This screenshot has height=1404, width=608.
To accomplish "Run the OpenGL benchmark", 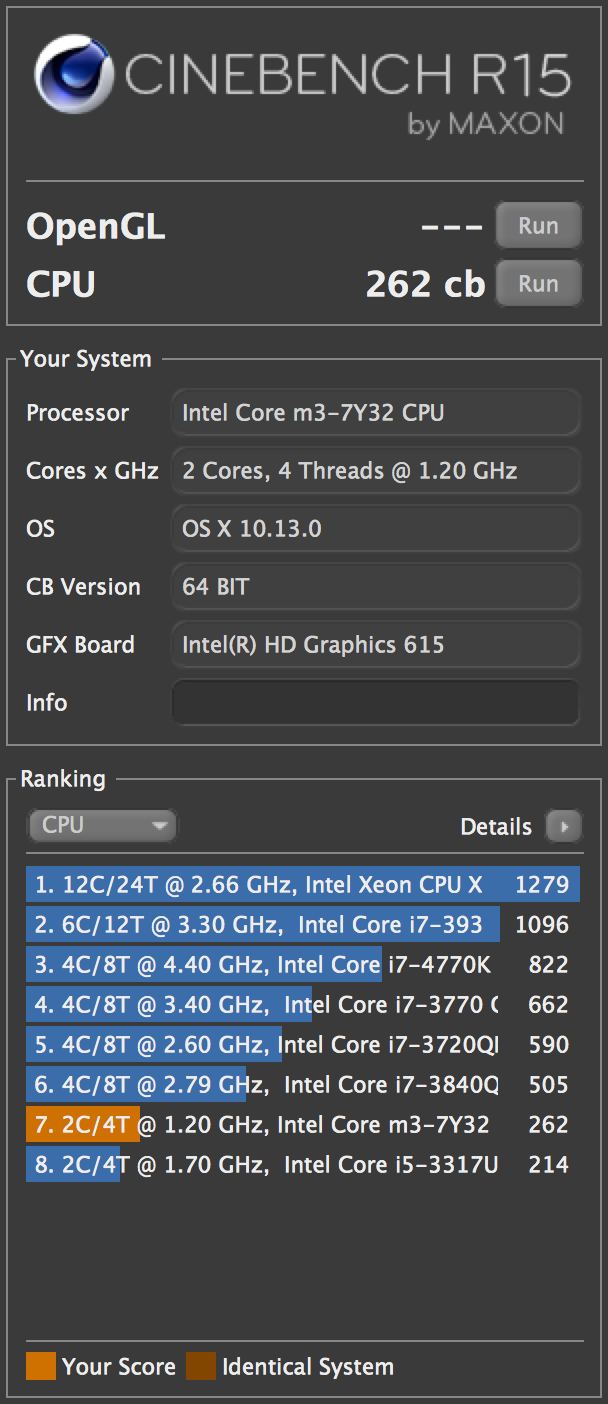I will click(x=538, y=225).
